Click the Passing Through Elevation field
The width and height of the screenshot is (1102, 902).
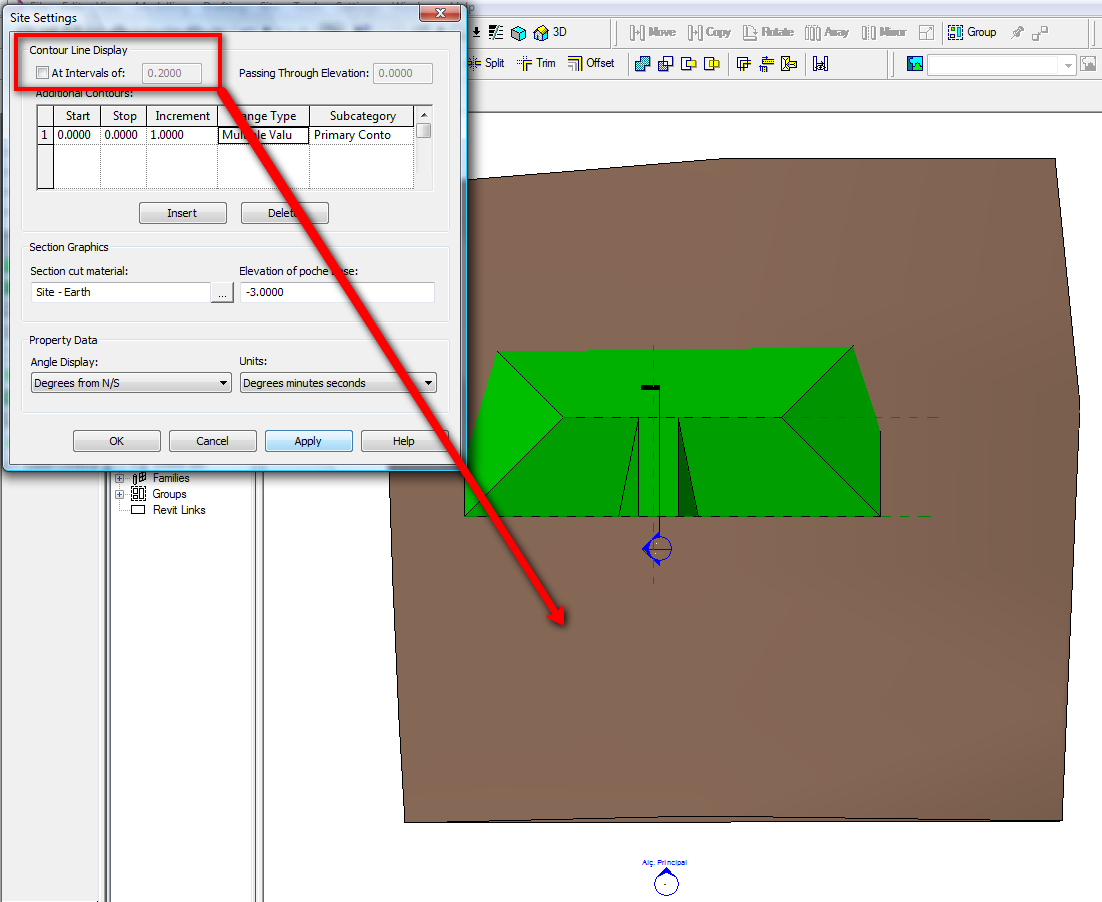click(x=403, y=73)
